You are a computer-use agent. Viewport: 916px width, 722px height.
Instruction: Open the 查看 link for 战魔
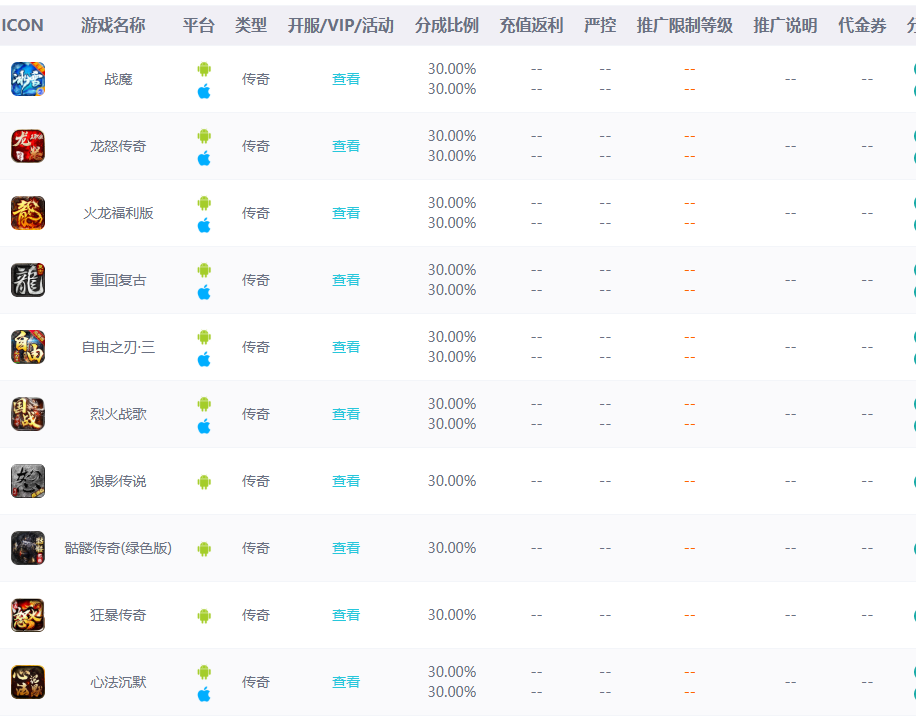point(346,79)
